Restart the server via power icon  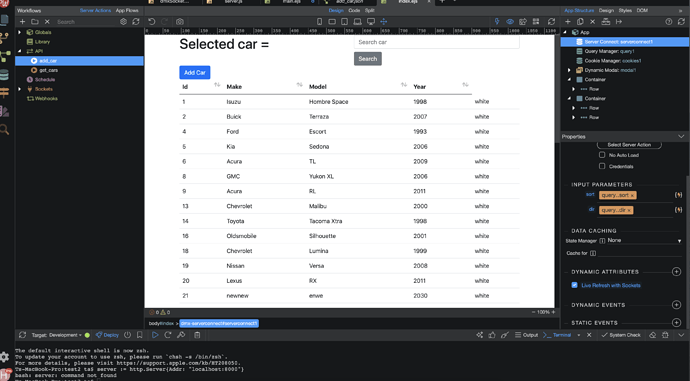[127, 335]
